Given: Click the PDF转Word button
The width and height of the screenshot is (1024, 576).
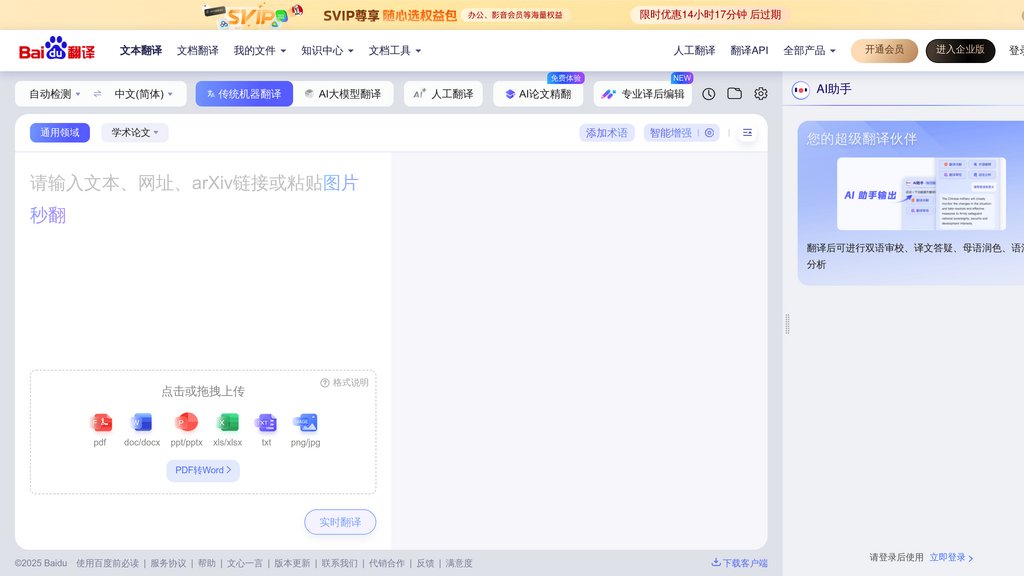Looking at the screenshot, I should coord(203,470).
